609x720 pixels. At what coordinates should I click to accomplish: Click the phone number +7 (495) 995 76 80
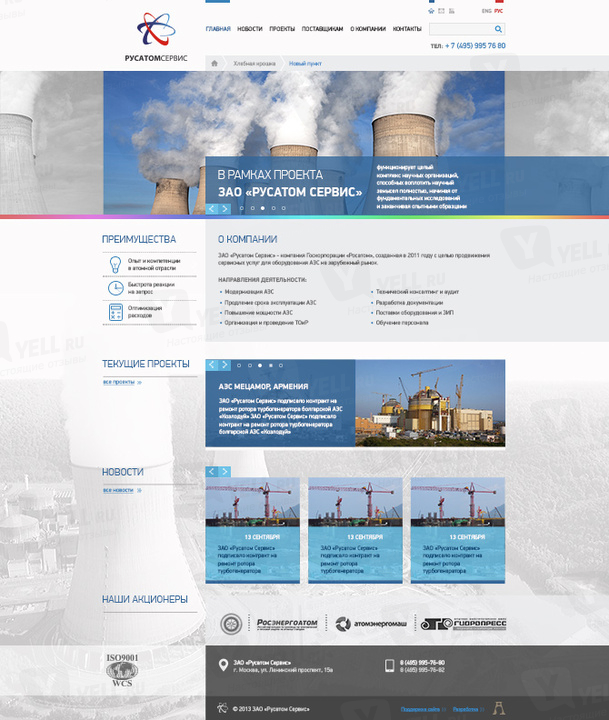[x=475, y=45]
